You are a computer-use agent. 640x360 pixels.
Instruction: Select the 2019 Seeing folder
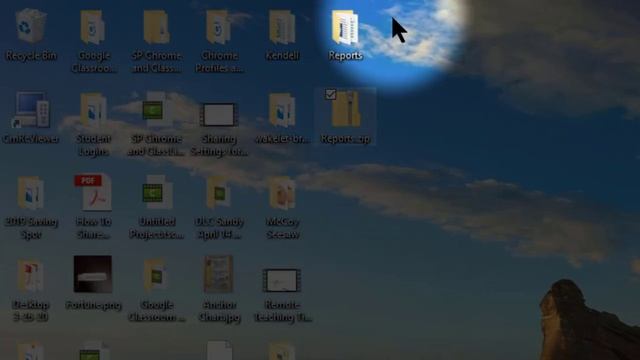(31, 193)
